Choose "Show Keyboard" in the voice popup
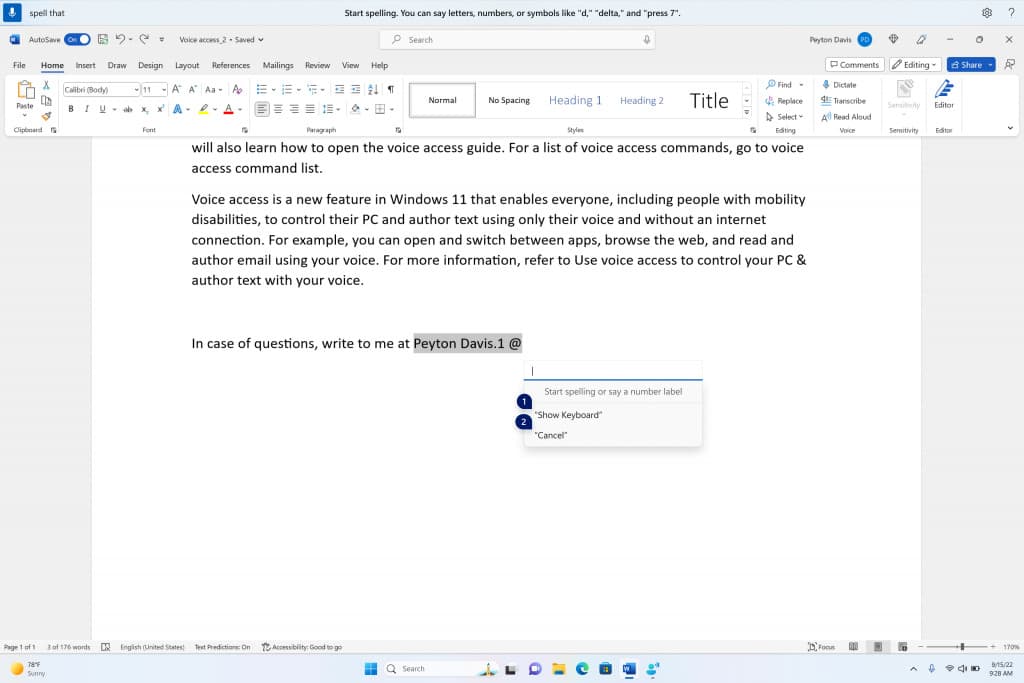1024x683 pixels. (x=568, y=414)
